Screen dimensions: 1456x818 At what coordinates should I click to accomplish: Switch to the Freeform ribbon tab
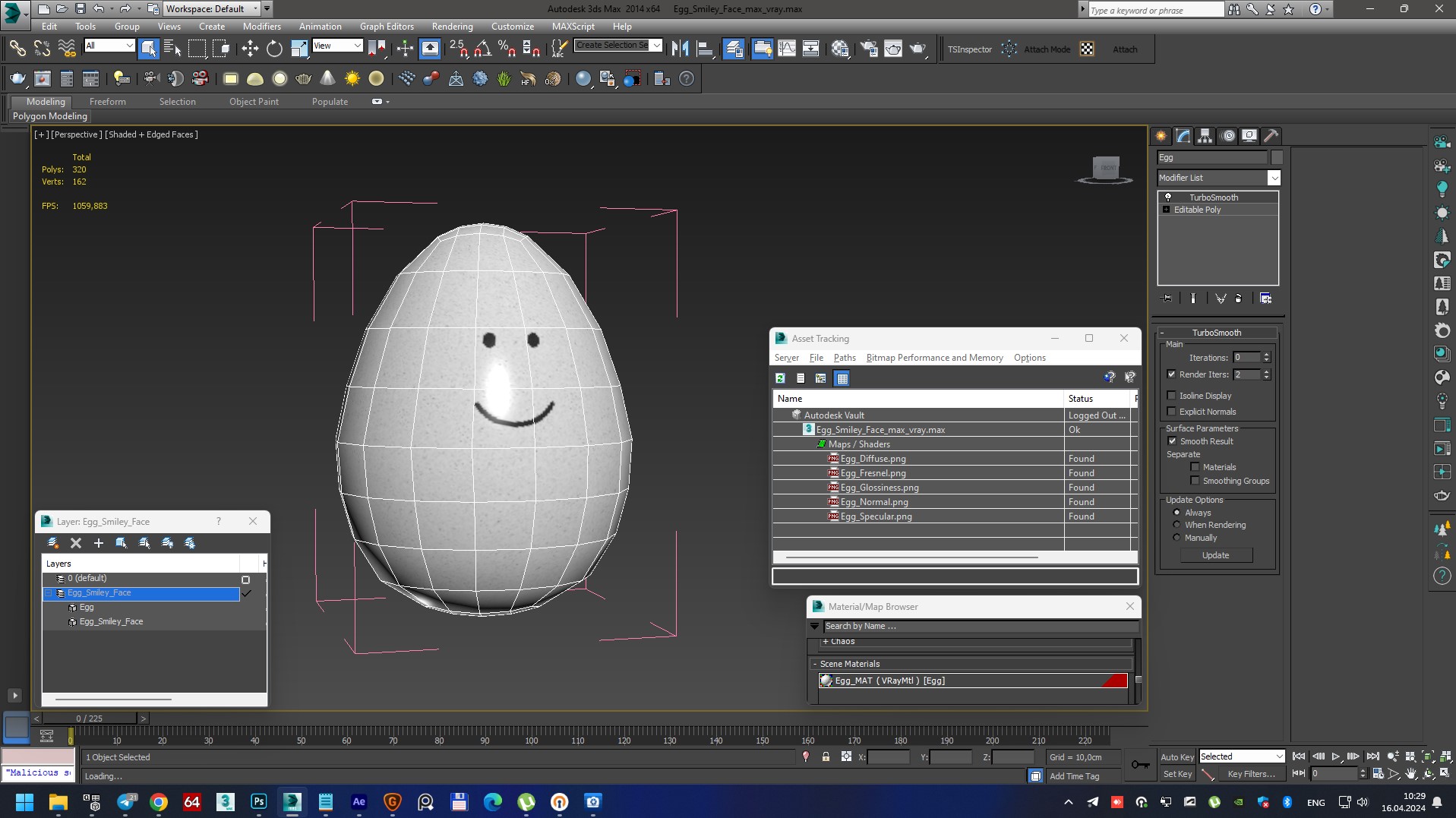click(x=108, y=102)
